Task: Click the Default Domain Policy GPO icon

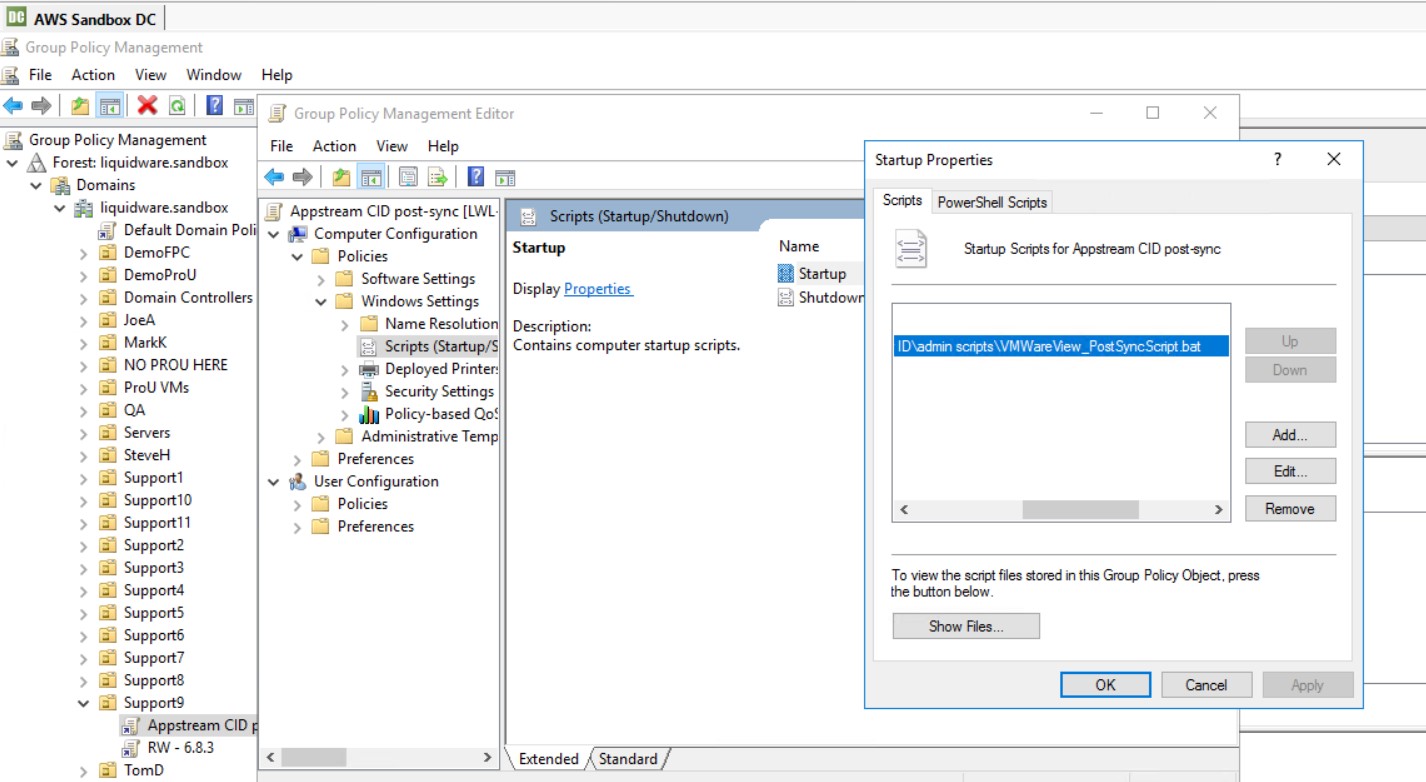Action: point(106,230)
